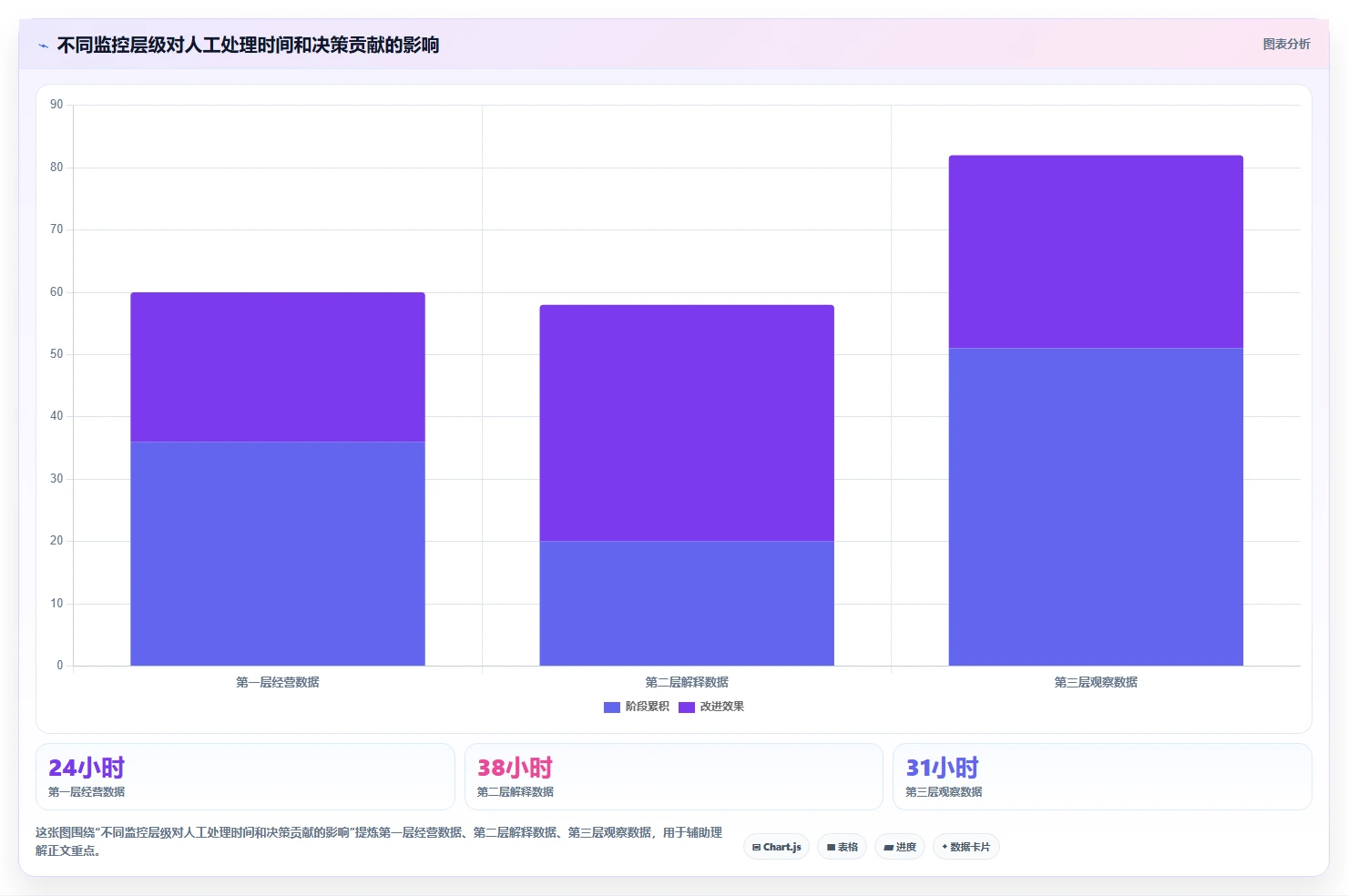Click the purple bar segment for 第二层解释数据
Image resolution: width=1348 pixels, height=896 pixels.
point(687,423)
